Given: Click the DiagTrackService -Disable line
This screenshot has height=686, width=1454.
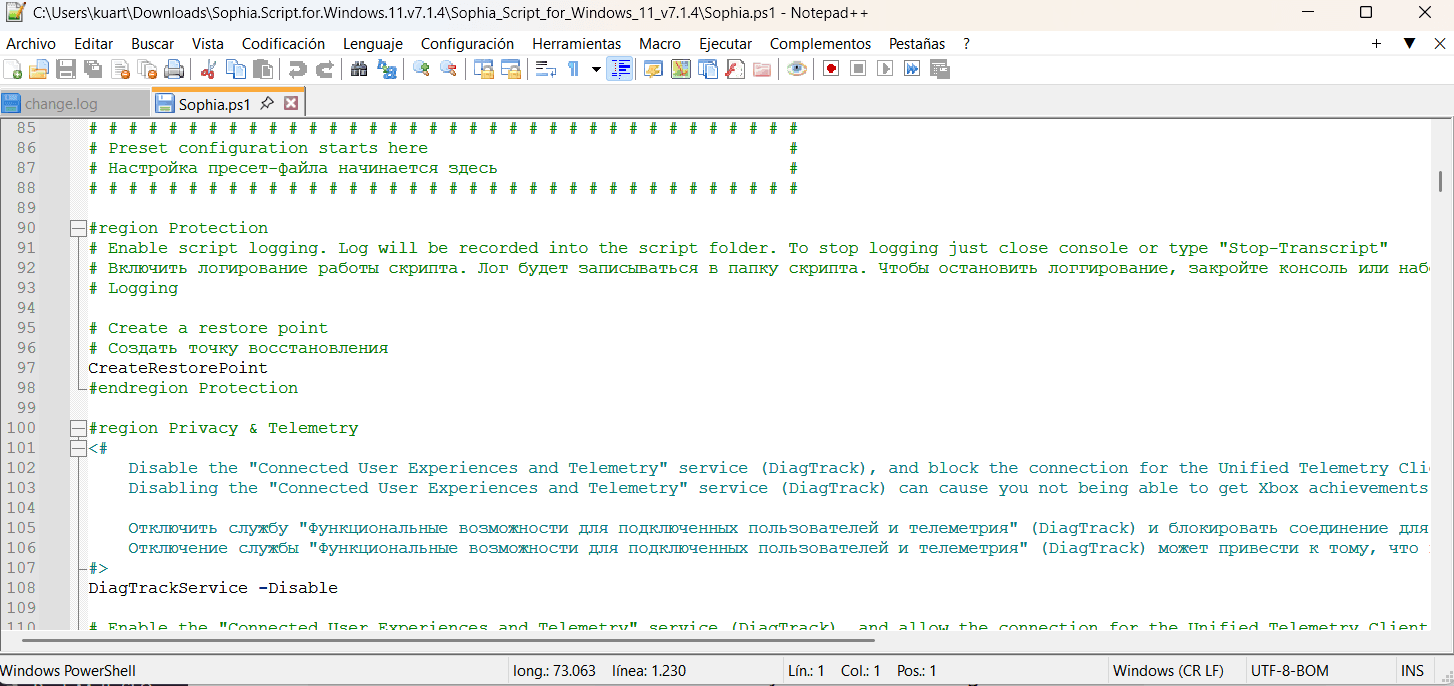Looking at the screenshot, I should [x=213, y=588].
